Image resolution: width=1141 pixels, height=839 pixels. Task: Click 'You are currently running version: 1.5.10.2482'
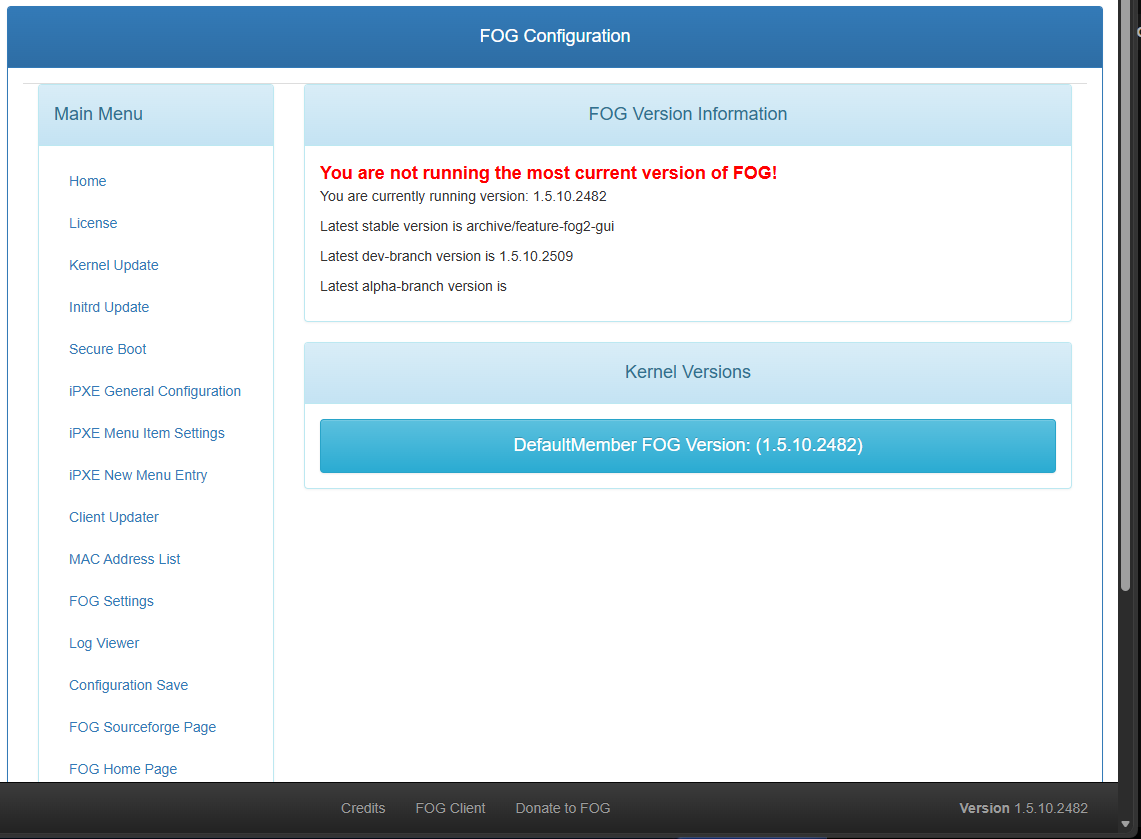[x=464, y=196]
